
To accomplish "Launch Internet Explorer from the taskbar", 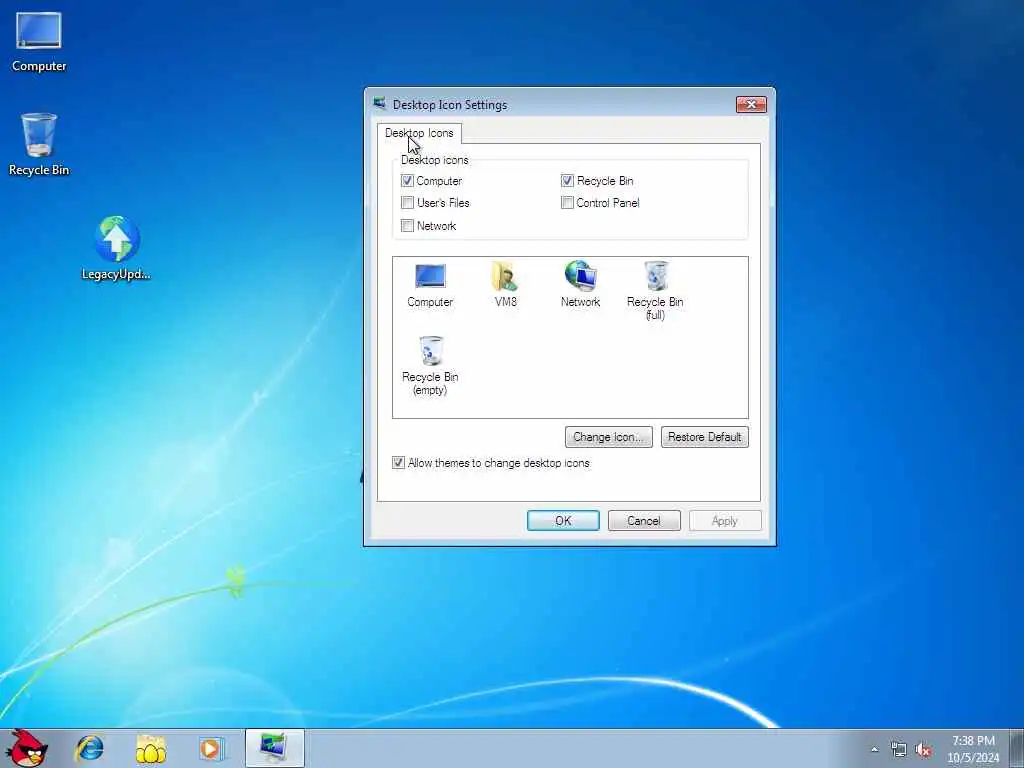I will pyautogui.click(x=89, y=748).
